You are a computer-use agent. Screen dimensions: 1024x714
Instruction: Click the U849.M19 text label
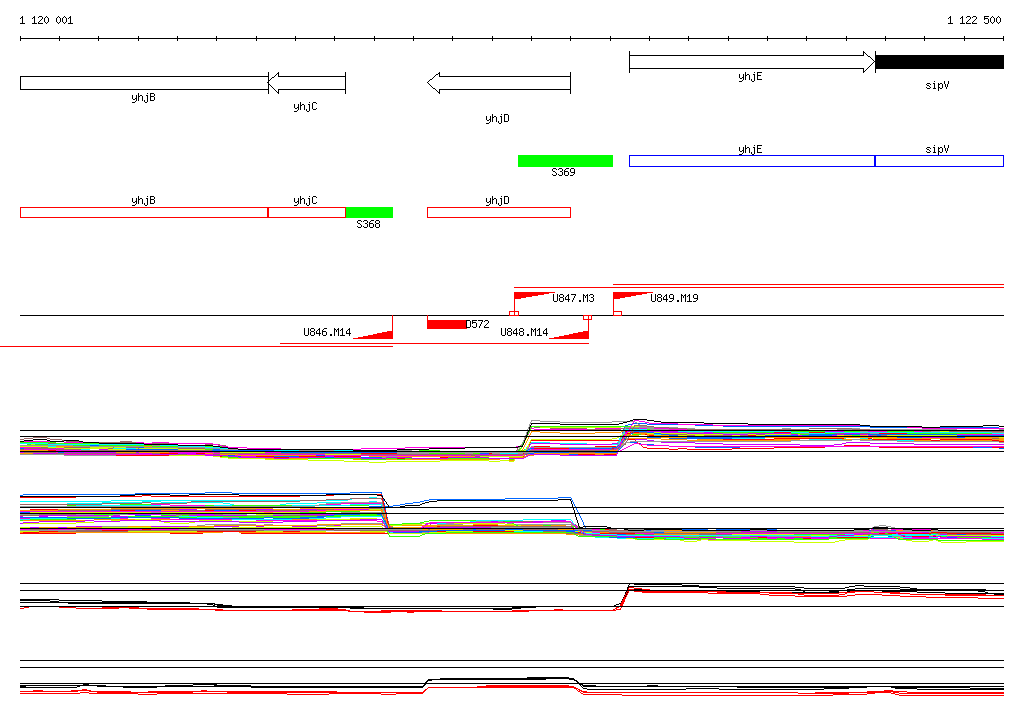(674, 299)
